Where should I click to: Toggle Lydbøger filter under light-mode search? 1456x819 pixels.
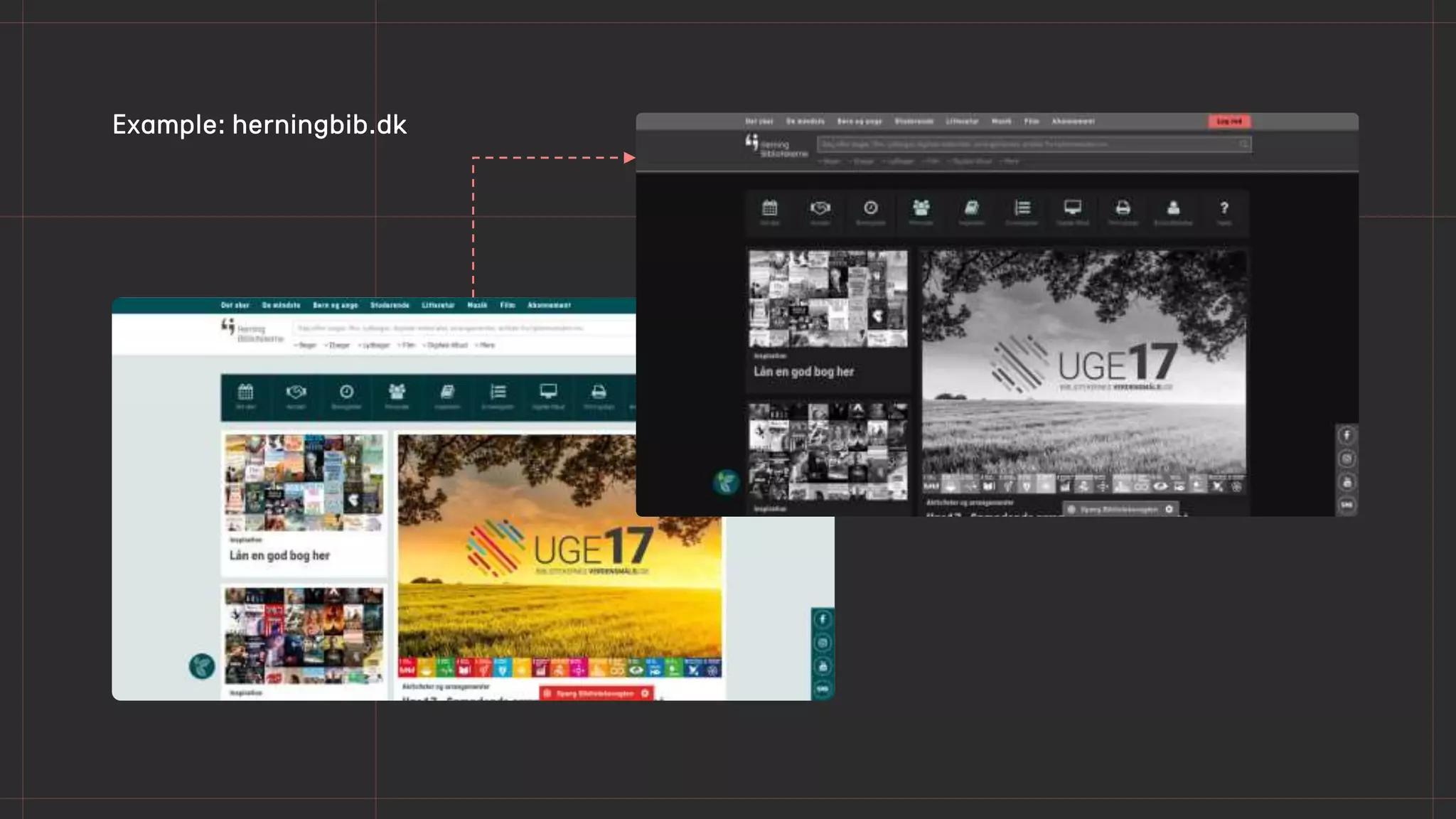(x=375, y=346)
